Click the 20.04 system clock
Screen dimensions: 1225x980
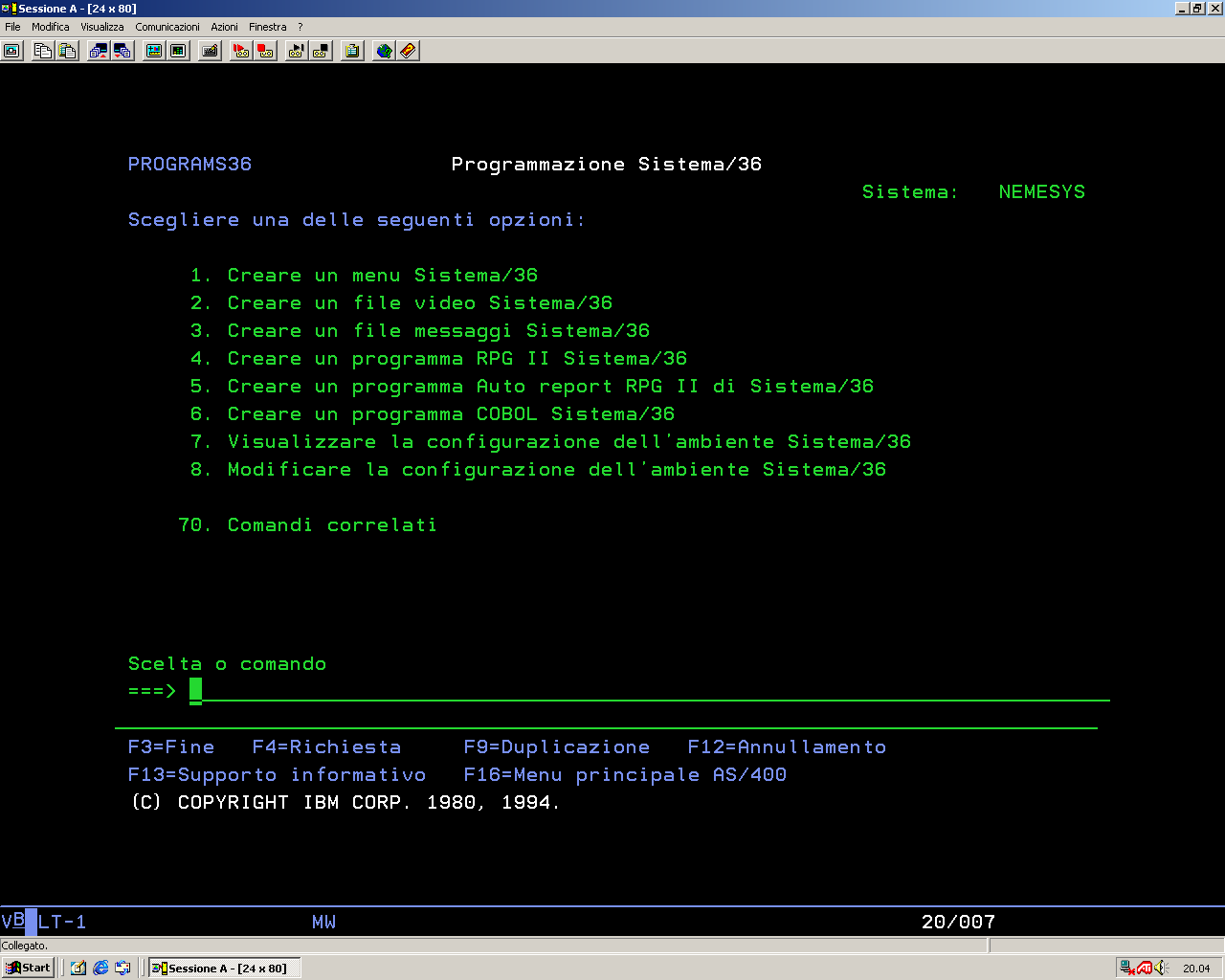(x=1196, y=969)
